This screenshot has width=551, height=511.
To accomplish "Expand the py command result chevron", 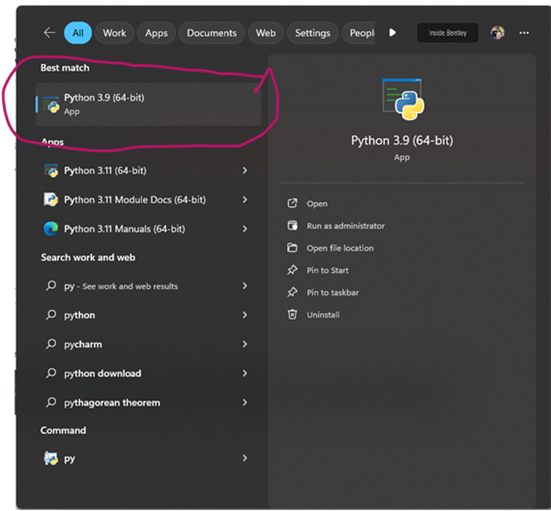I will (245, 458).
